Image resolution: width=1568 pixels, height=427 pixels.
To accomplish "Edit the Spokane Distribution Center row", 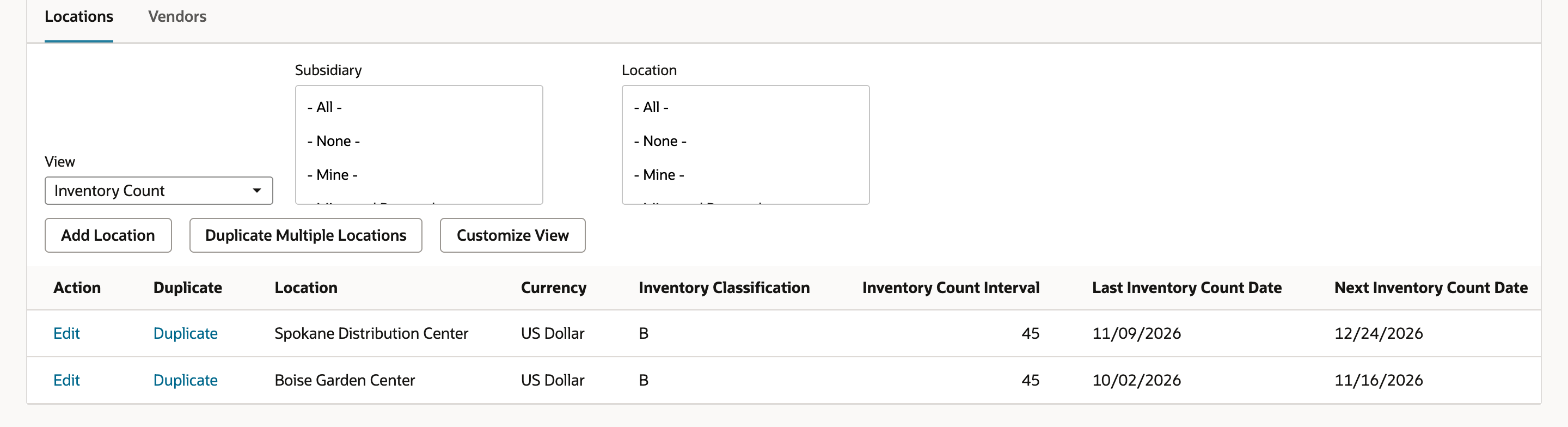I will click(66, 333).
